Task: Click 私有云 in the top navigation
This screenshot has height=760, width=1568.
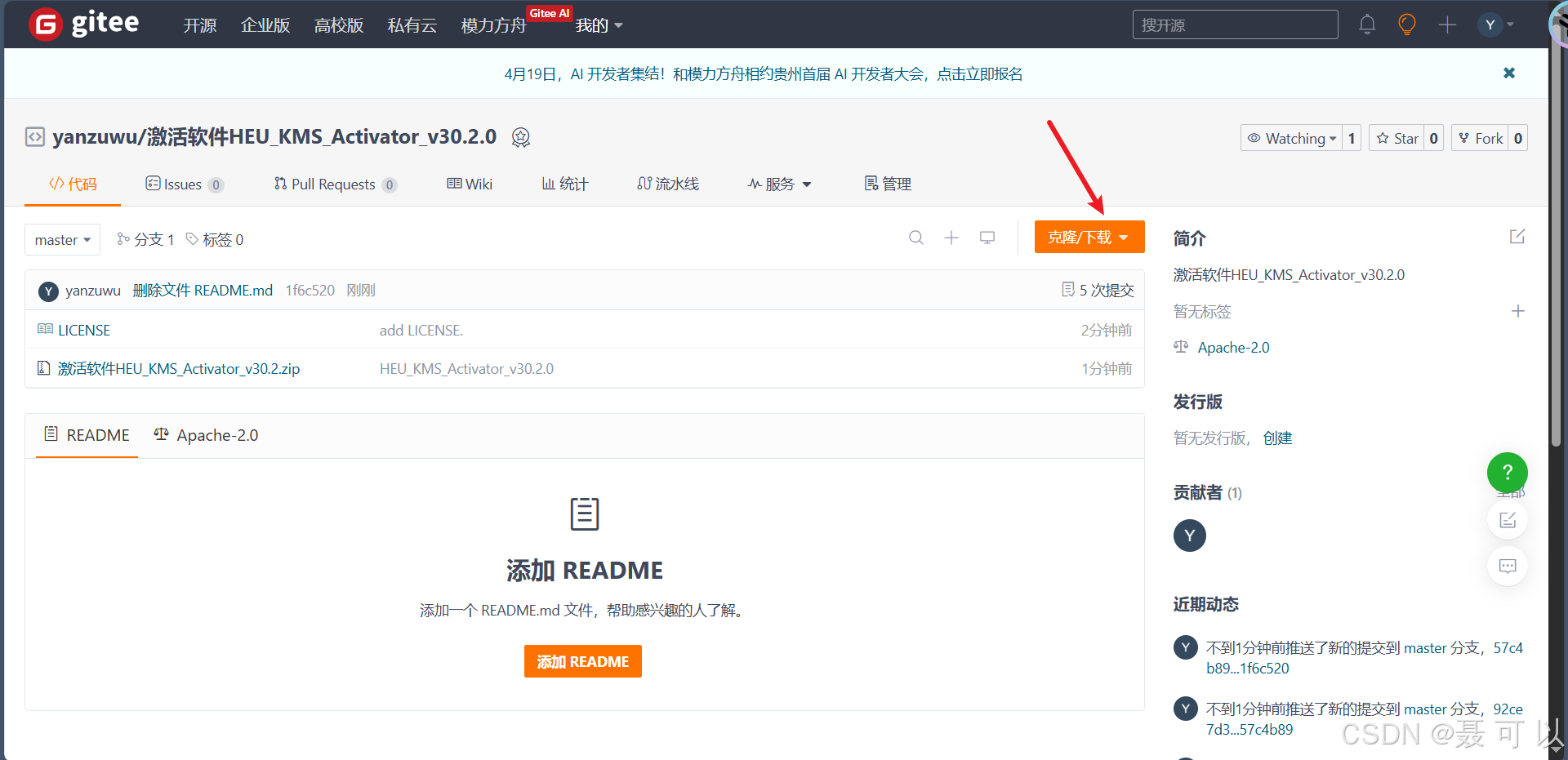Action: click(x=412, y=25)
